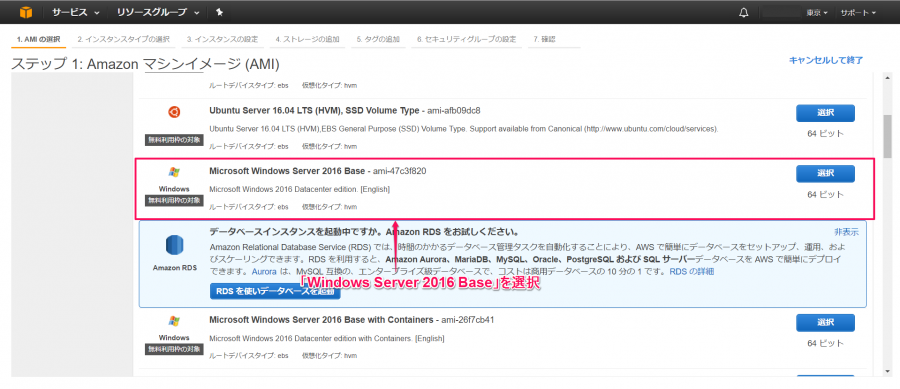Go to the 6. セキュリティグループの設定 tab
The image size is (900, 389).
coord(466,40)
